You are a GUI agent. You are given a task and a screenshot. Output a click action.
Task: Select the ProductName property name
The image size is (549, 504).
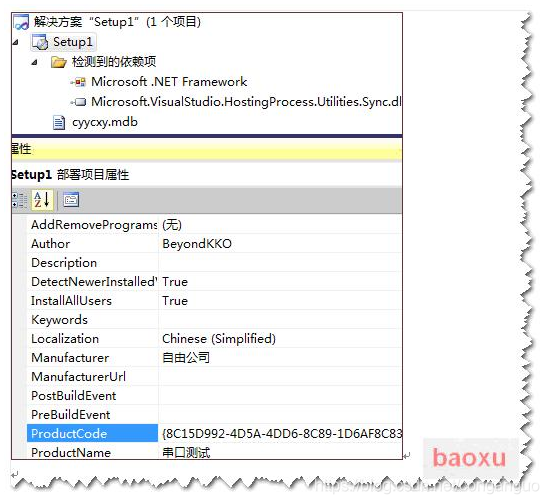93,451
